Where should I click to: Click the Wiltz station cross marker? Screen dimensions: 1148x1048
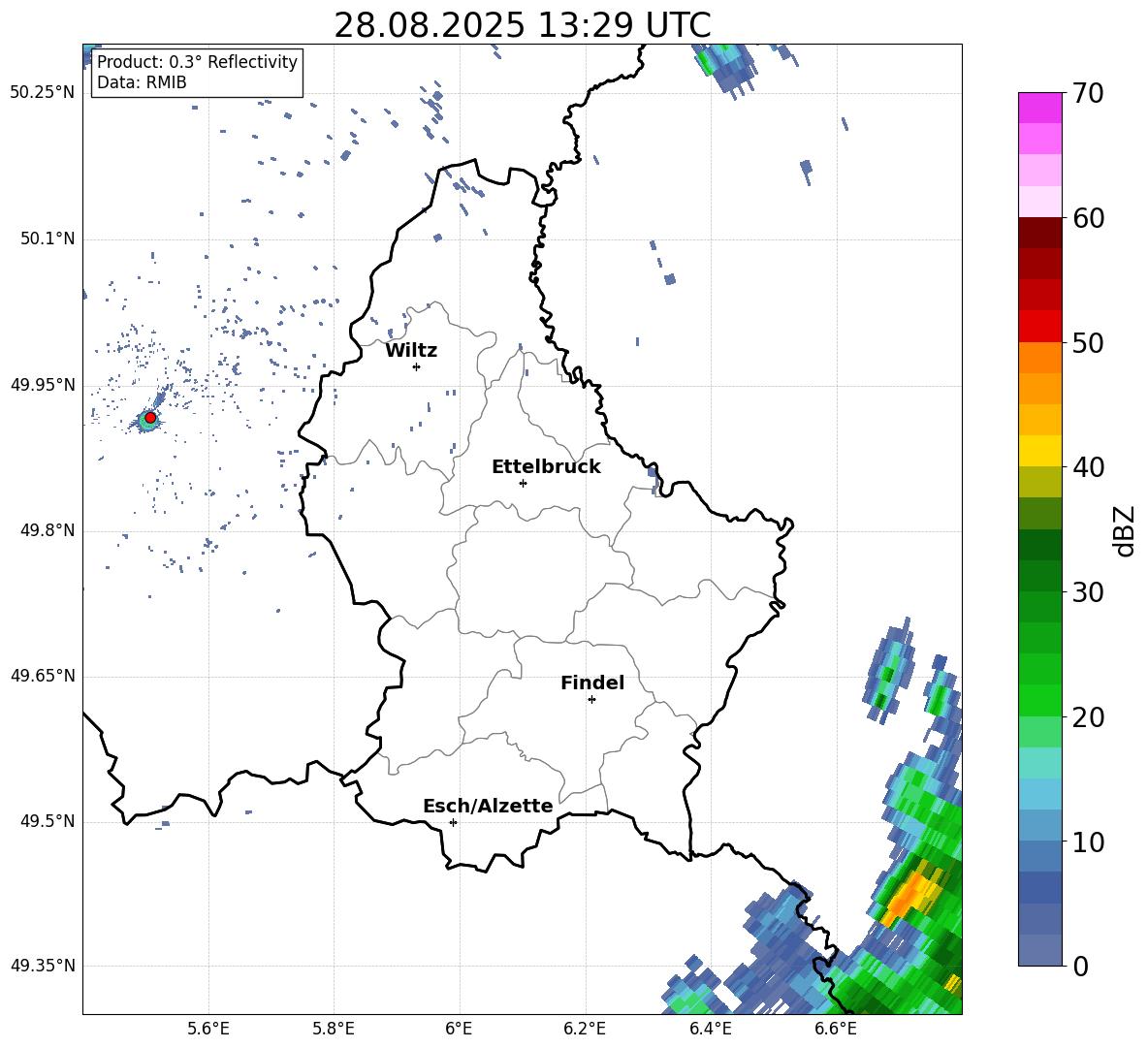pyautogui.click(x=416, y=366)
